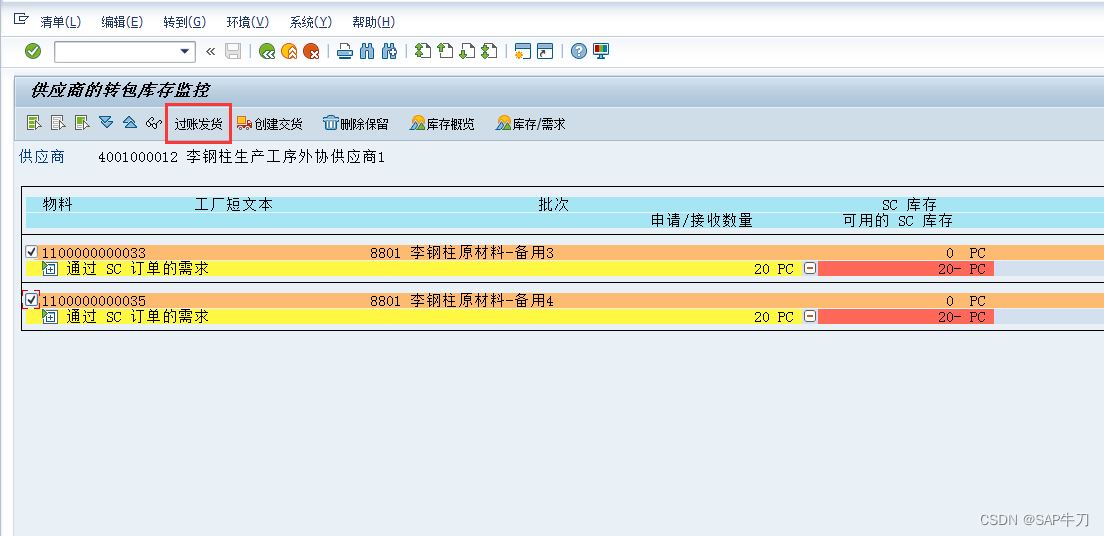
Task: Click red 20- PC cell in 备用3 row
Action: (x=906, y=268)
